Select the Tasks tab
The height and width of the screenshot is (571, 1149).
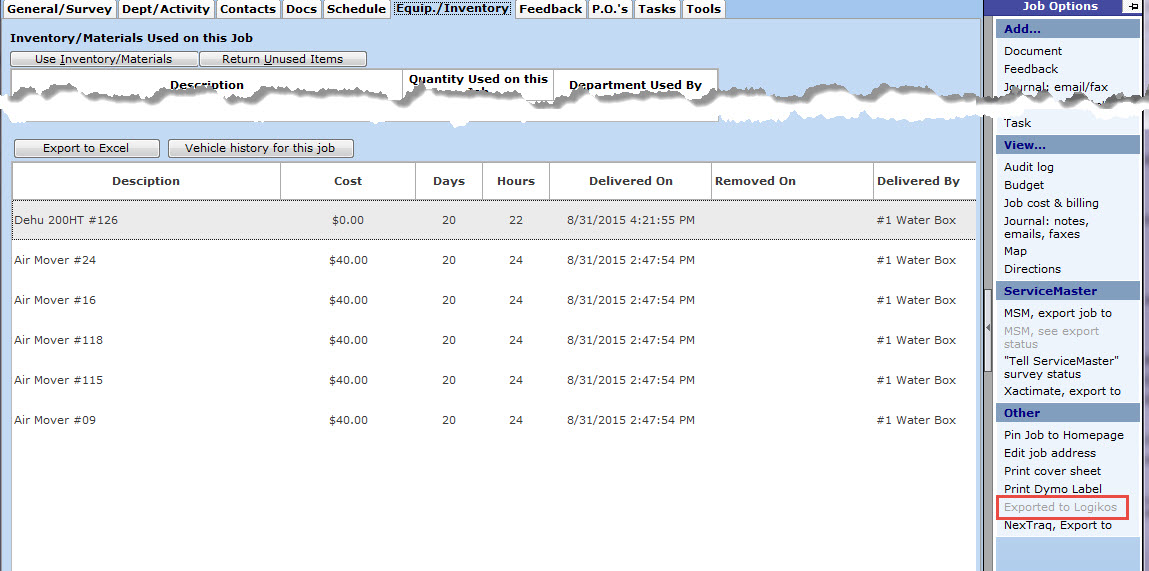pyautogui.click(x=657, y=9)
